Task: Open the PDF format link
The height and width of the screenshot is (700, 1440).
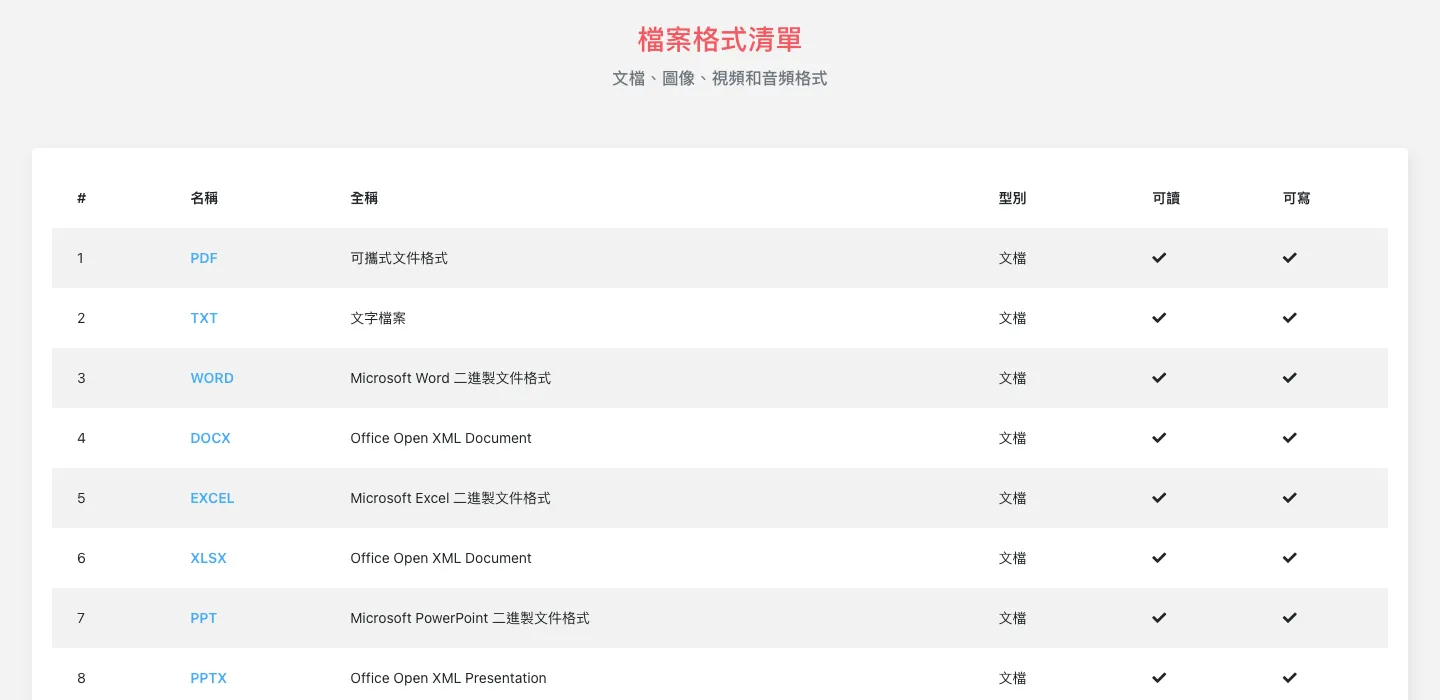Action: click(204, 258)
